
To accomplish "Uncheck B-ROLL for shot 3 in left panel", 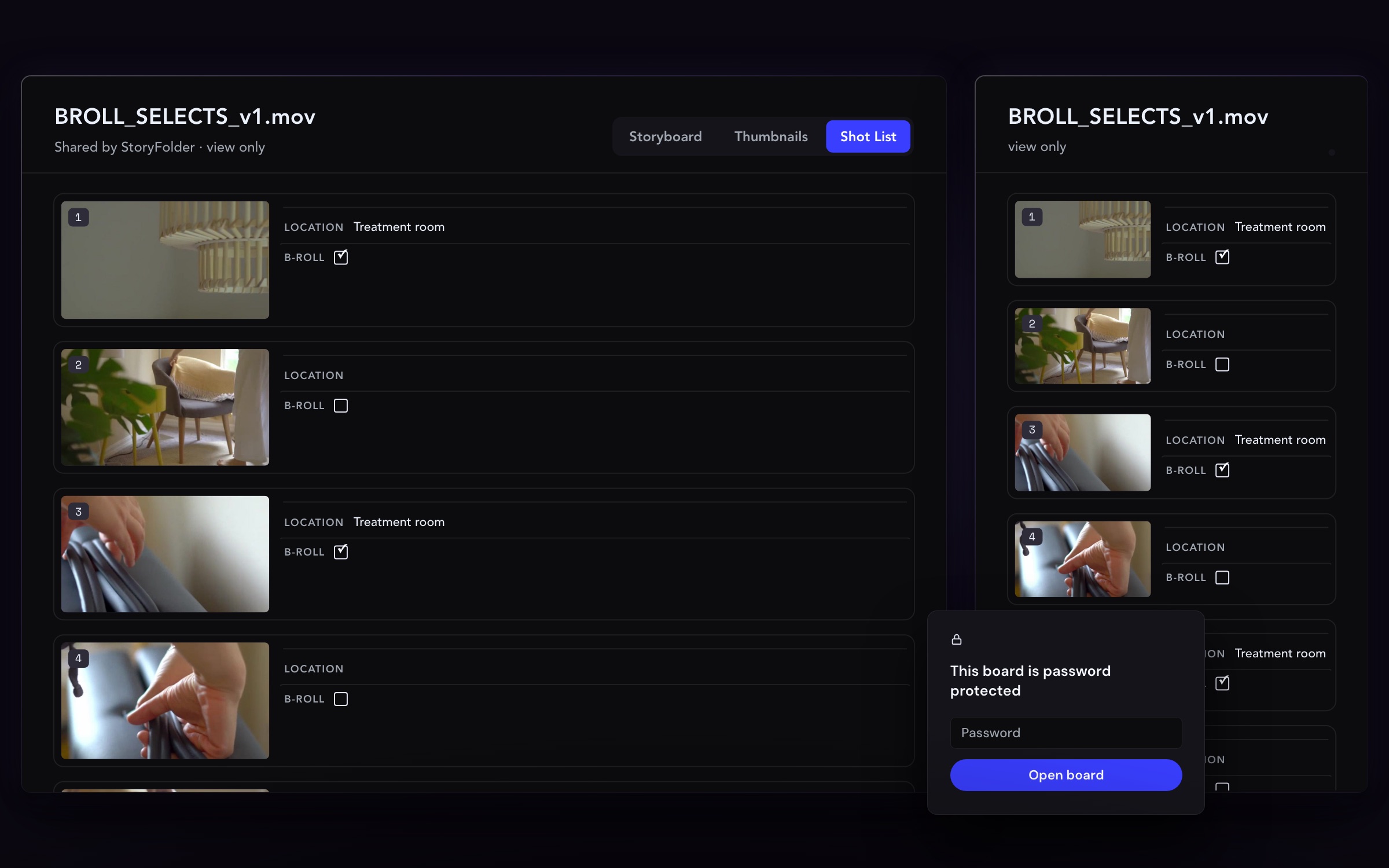I will tap(341, 552).
